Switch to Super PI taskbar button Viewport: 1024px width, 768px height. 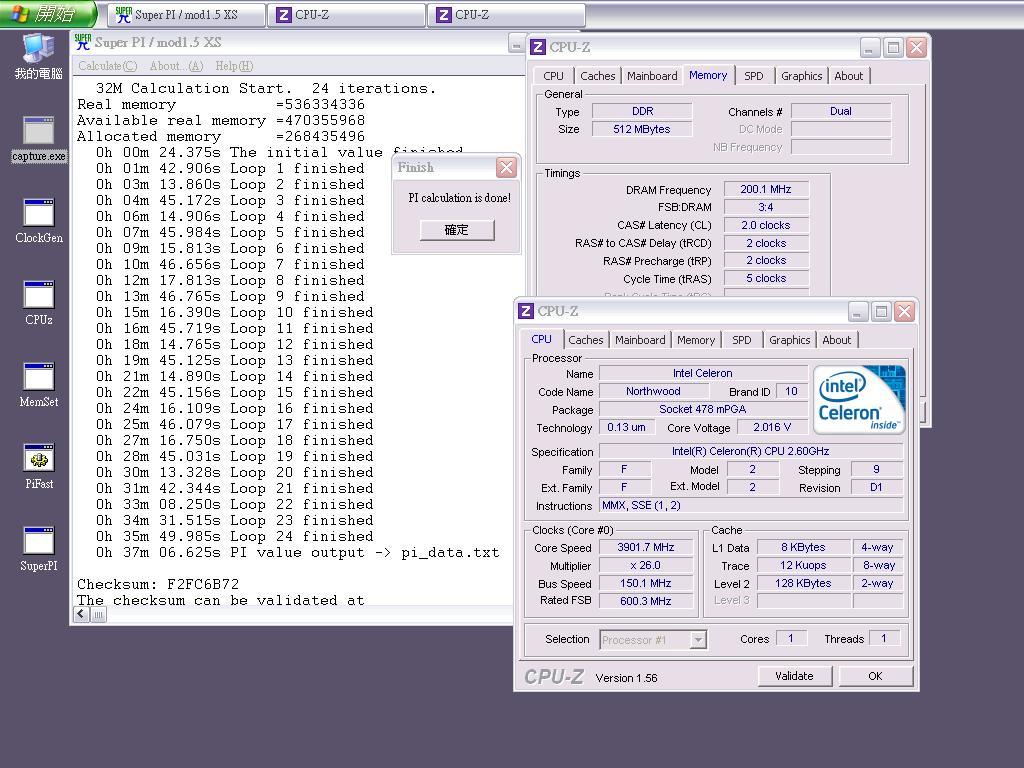click(188, 15)
